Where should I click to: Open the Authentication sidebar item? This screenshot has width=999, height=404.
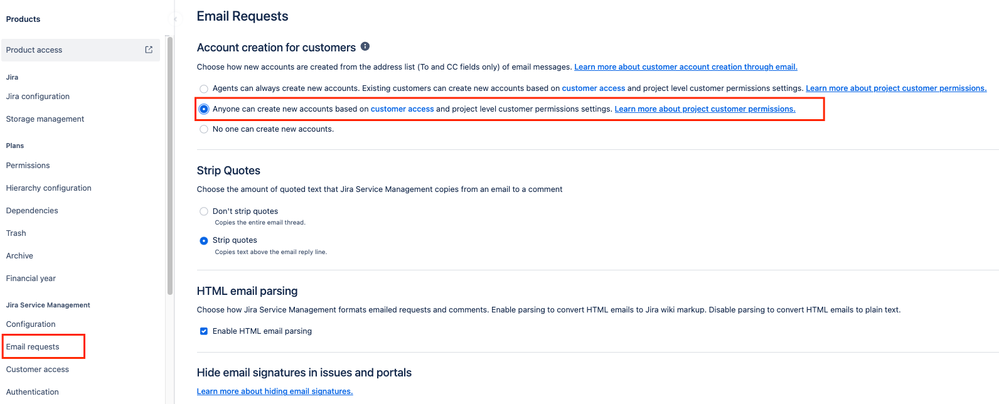tap(32, 392)
